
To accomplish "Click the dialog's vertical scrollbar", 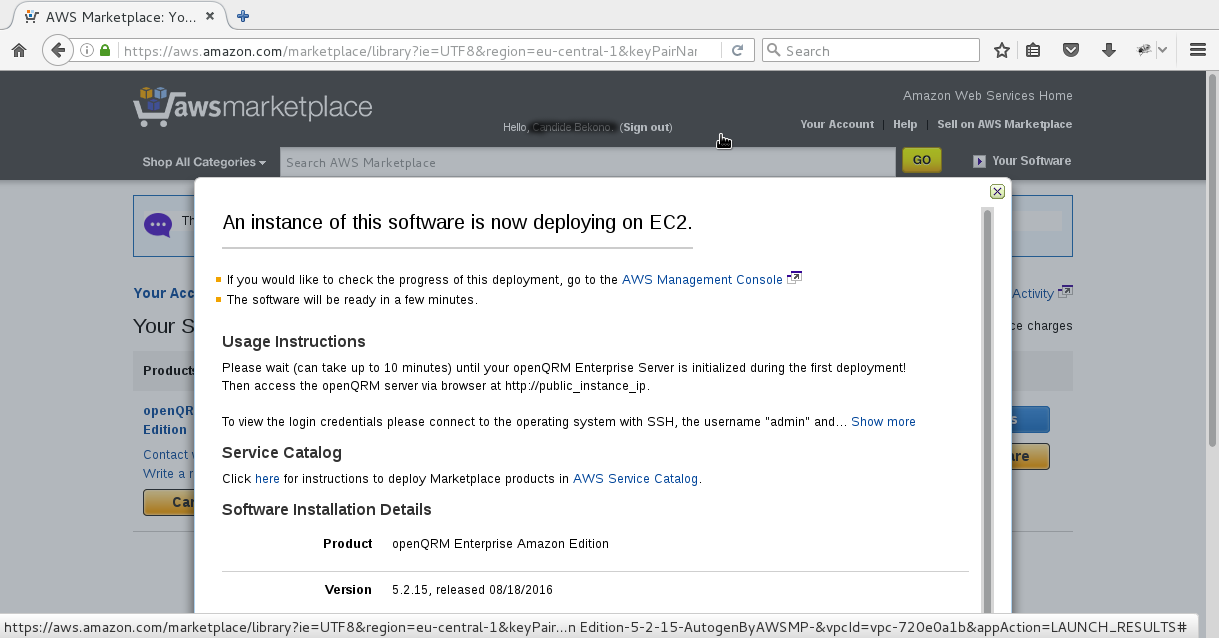I will coord(988,409).
